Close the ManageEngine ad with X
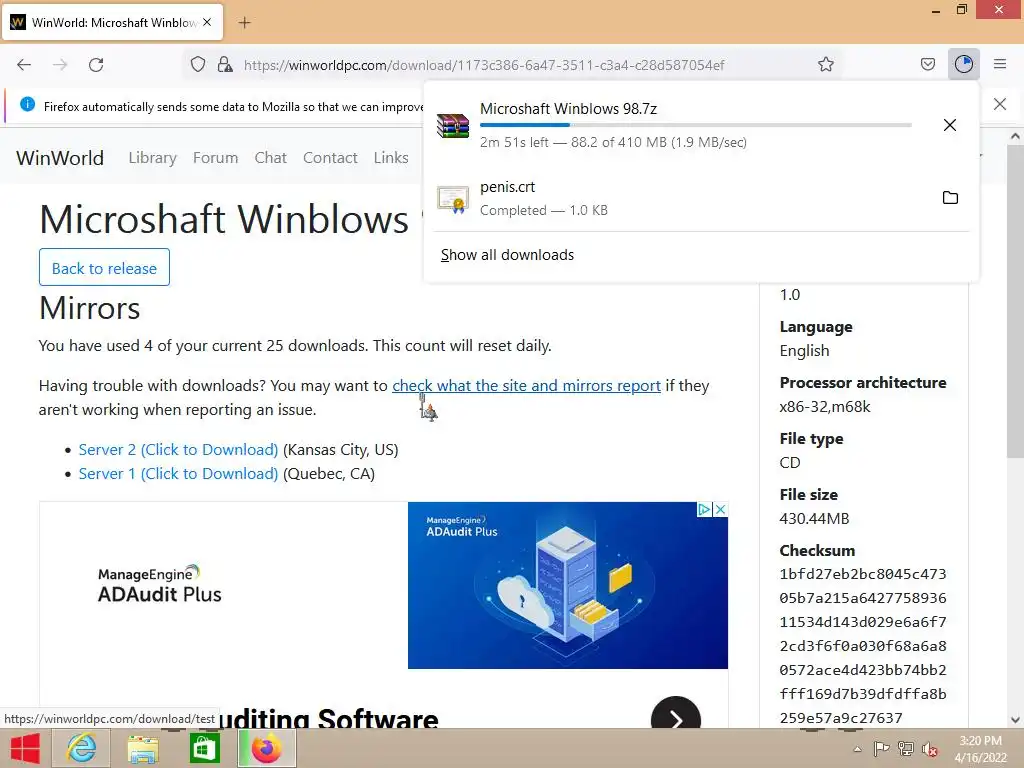Image resolution: width=1024 pixels, height=768 pixels. point(720,509)
